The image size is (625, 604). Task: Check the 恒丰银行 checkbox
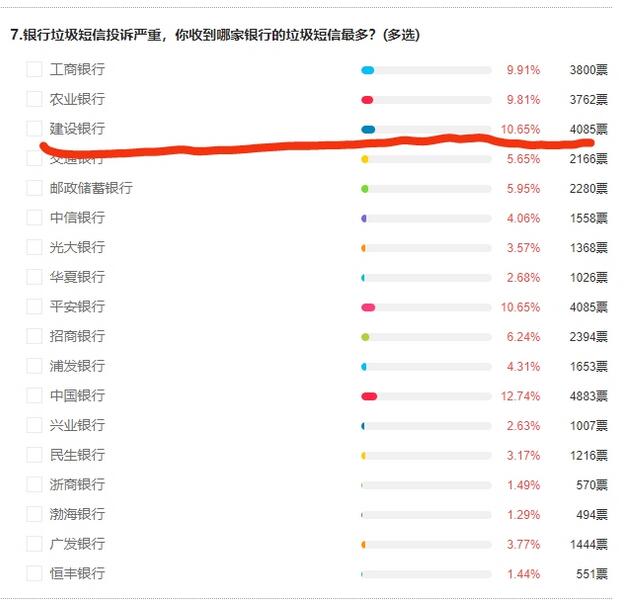(34, 574)
